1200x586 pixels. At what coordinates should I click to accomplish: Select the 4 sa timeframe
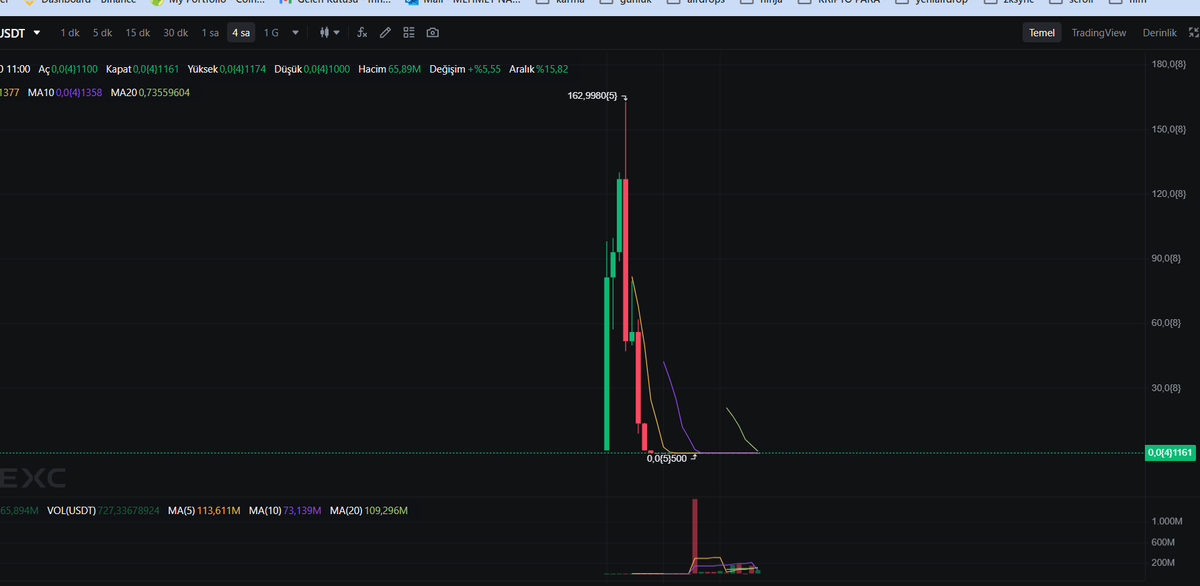(241, 33)
